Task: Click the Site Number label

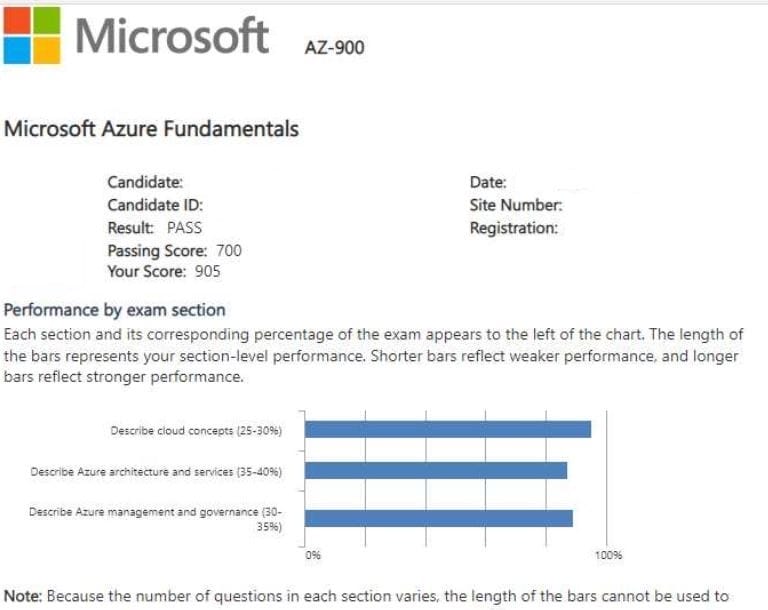Action: pyautogui.click(x=516, y=205)
